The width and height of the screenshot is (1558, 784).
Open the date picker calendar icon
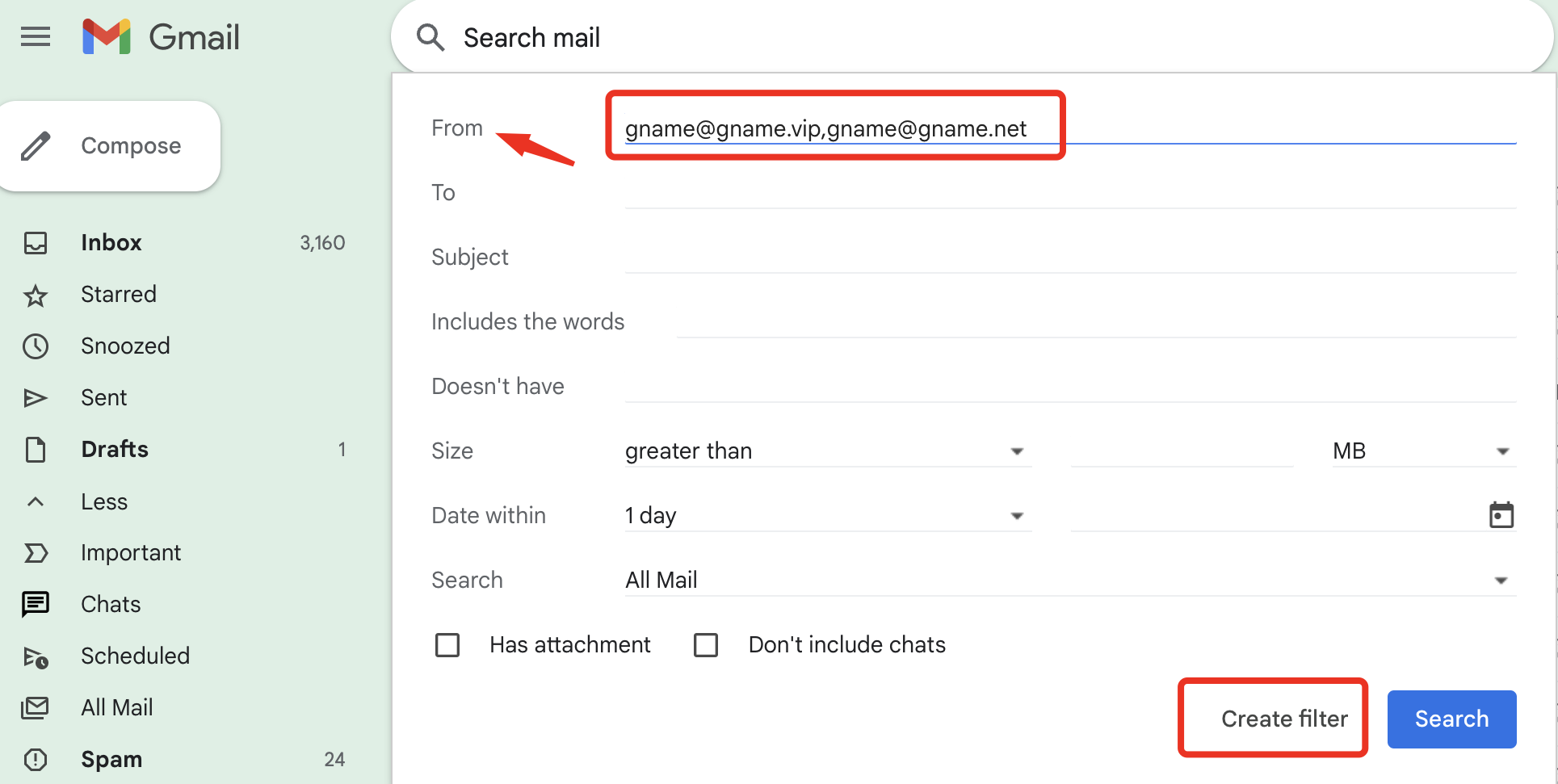pos(1501,515)
